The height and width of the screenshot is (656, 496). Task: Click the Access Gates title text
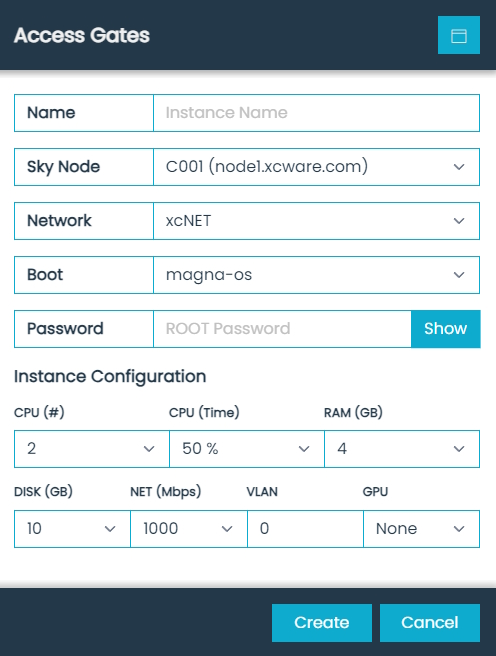tap(82, 35)
